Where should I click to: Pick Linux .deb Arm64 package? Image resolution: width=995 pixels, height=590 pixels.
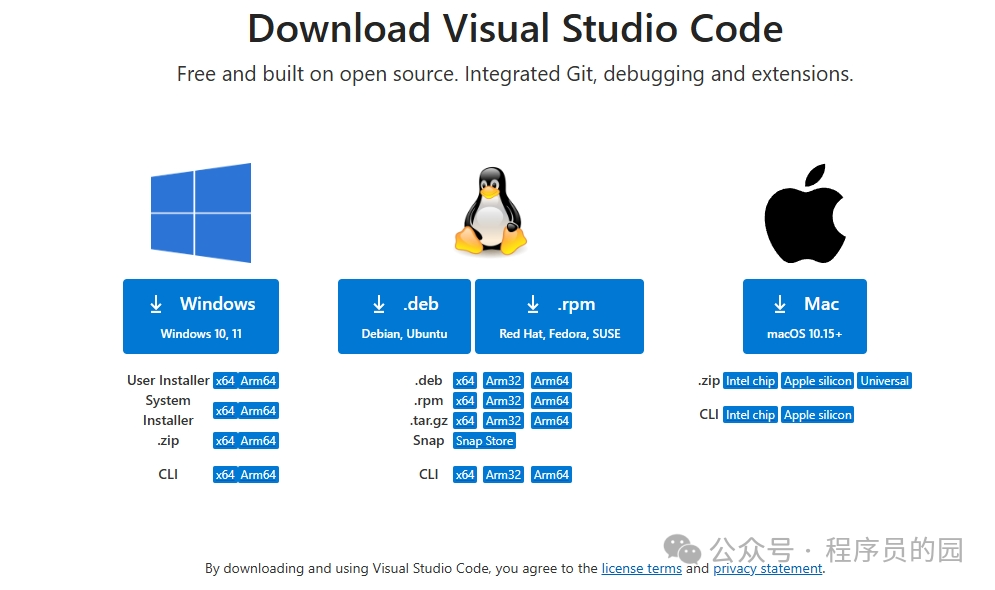(x=551, y=381)
